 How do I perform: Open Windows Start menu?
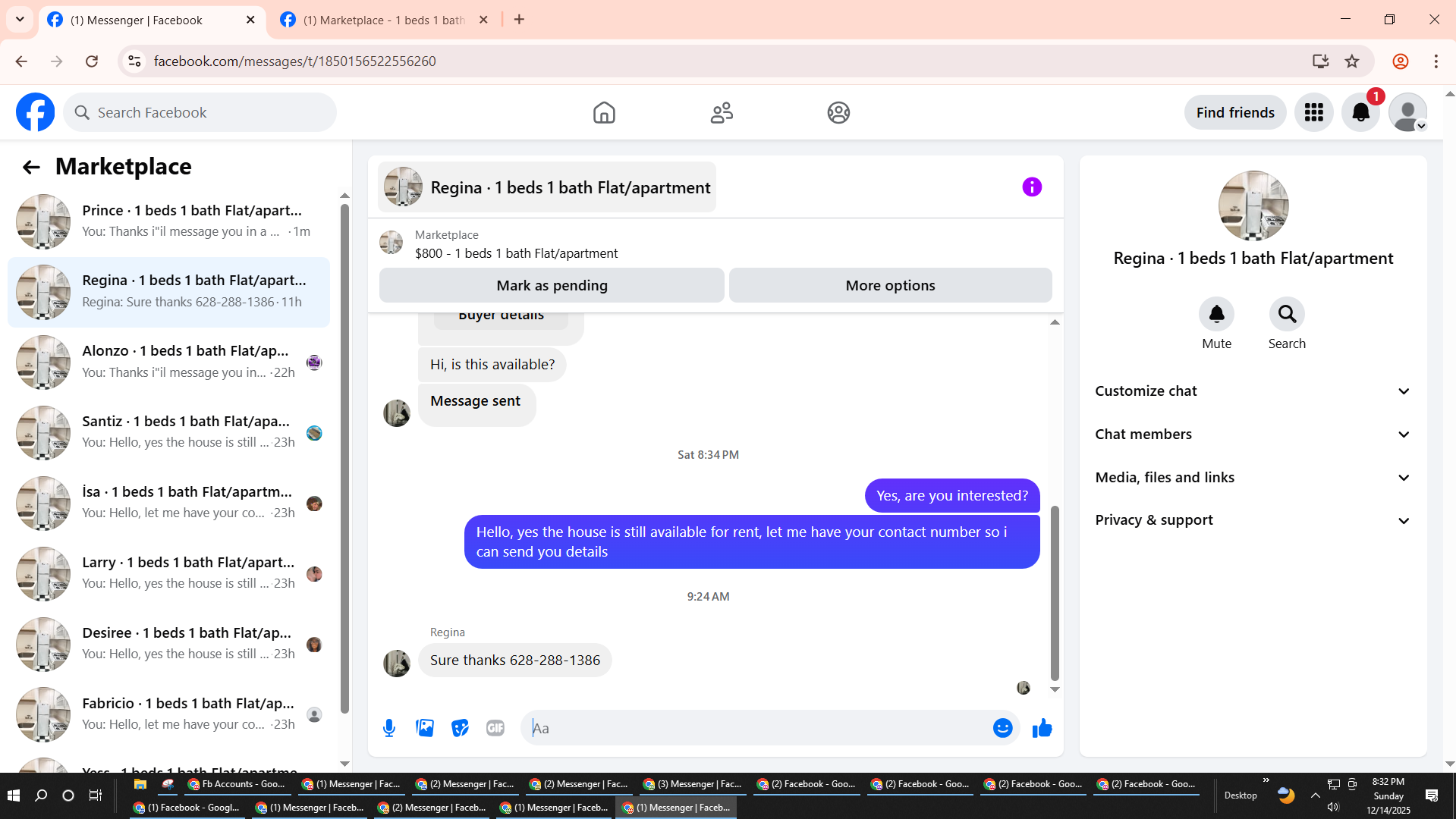click(13, 795)
